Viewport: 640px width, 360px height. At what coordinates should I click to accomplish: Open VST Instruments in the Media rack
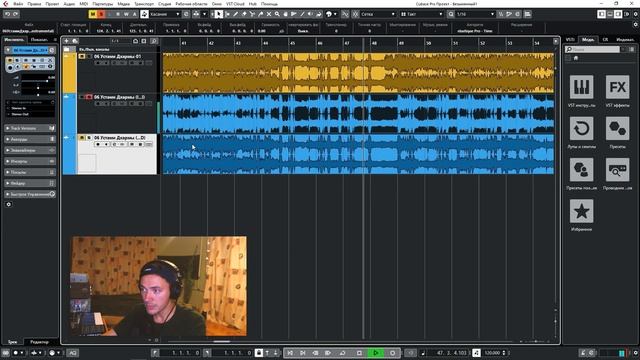pyautogui.click(x=581, y=87)
